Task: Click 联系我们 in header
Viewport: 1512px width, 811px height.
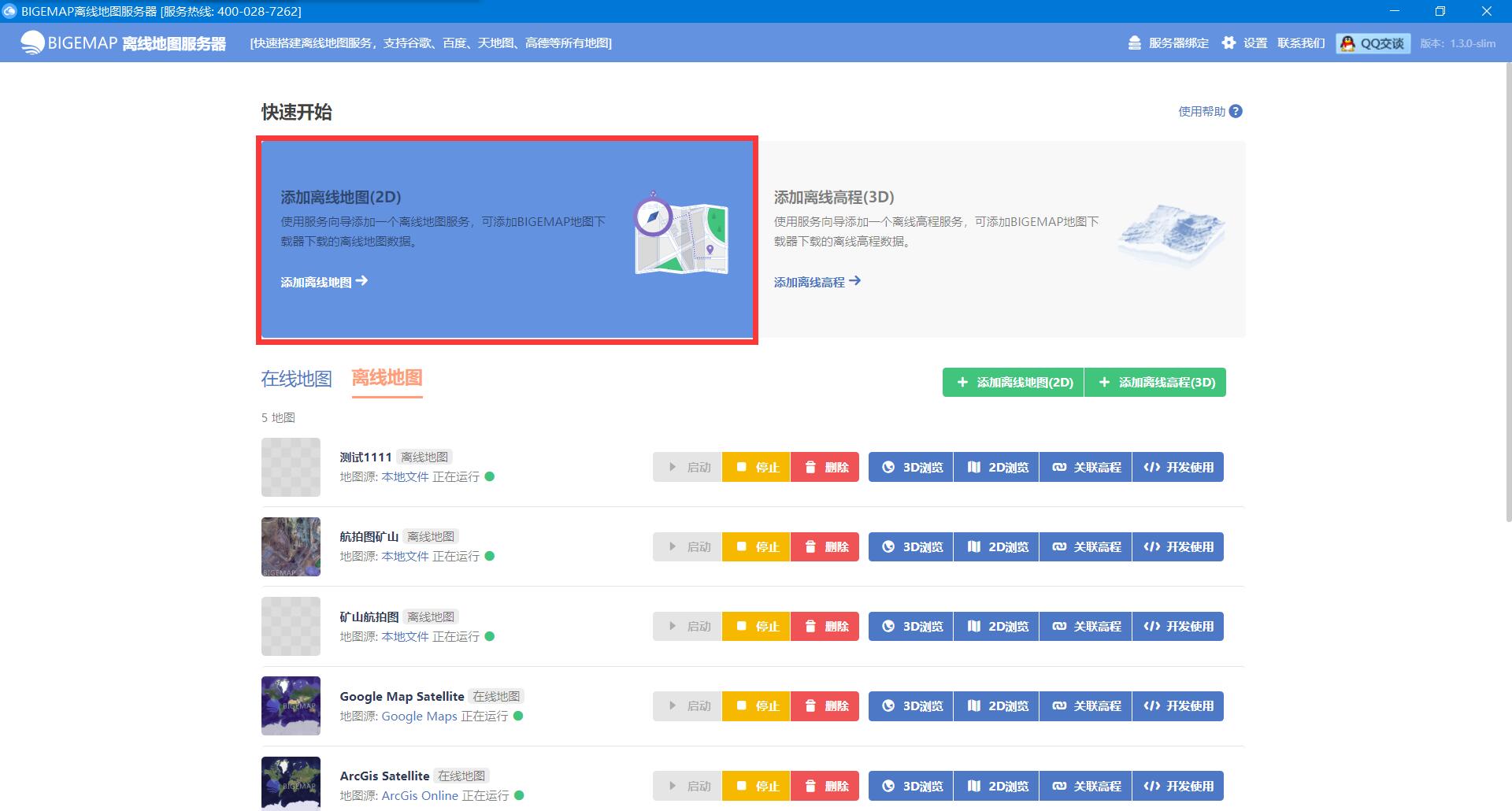Action: click(1301, 43)
